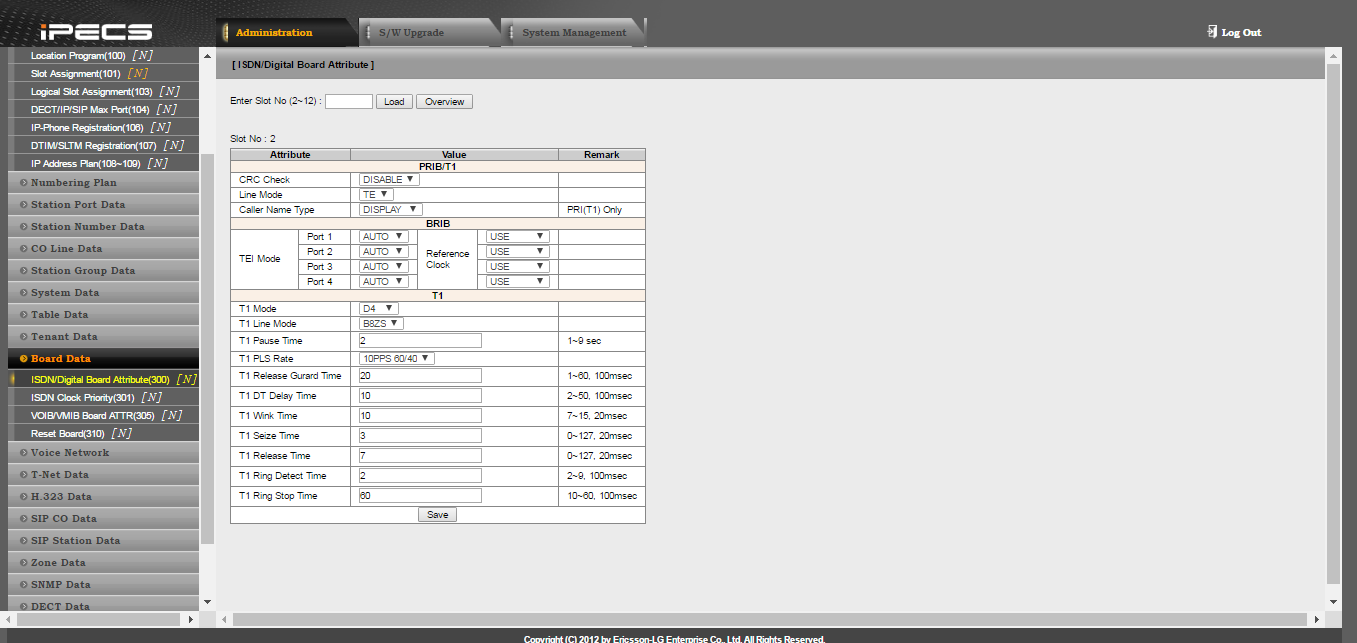Click the [N] marker beside ISDN Clock Priority(301)
This screenshot has width=1357, height=643.
tap(151, 398)
